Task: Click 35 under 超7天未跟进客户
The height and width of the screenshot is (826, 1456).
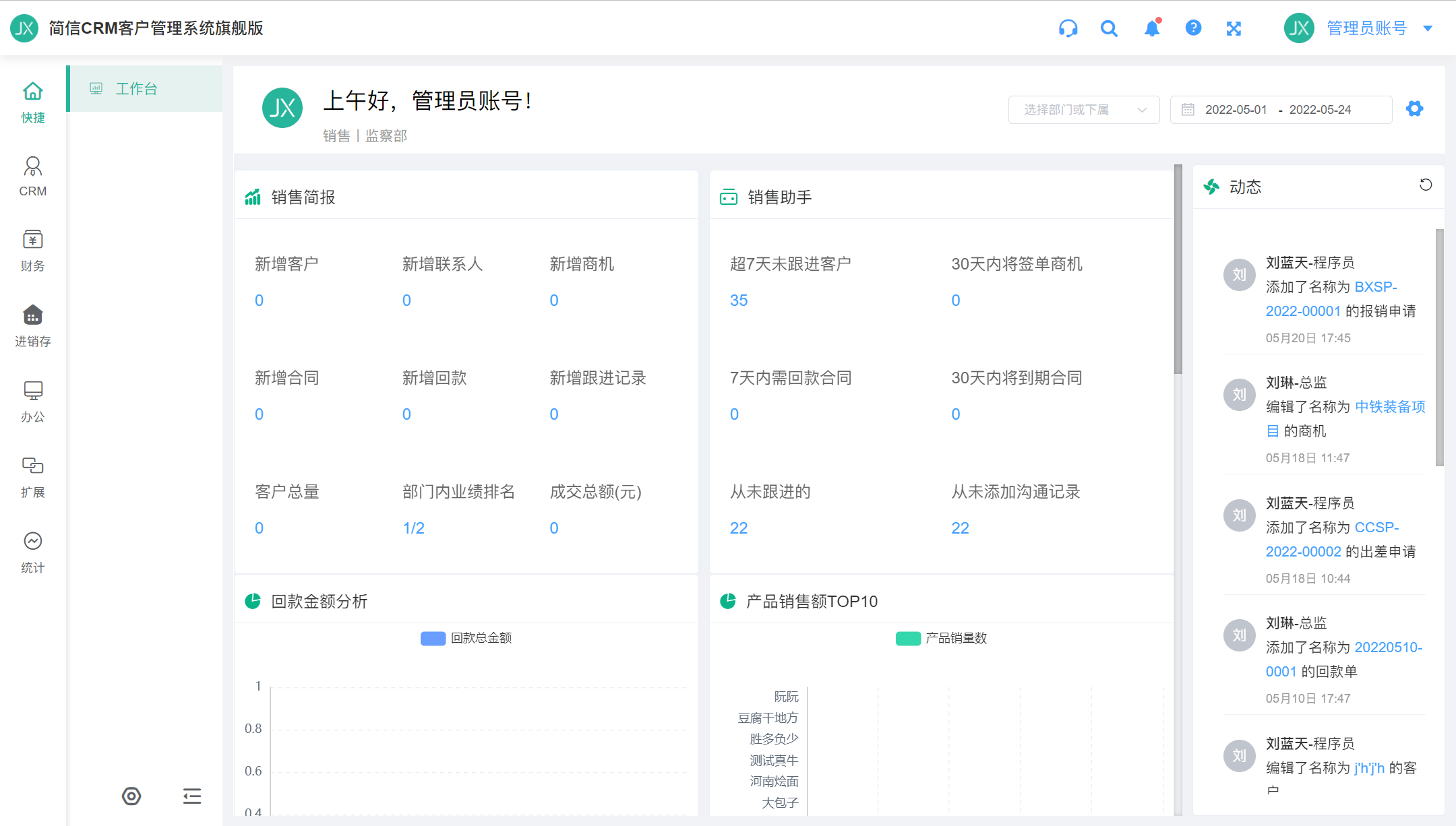Action: [739, 300]
